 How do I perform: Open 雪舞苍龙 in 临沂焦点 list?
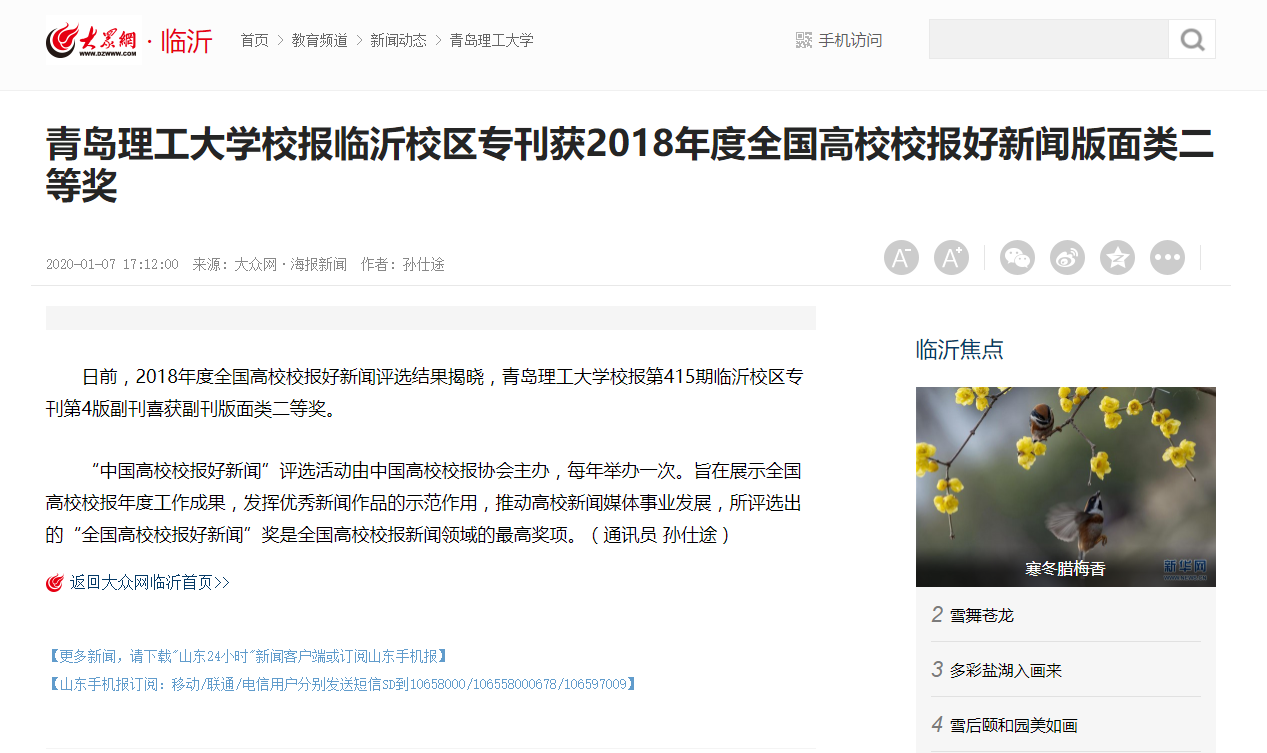(981, 615)
